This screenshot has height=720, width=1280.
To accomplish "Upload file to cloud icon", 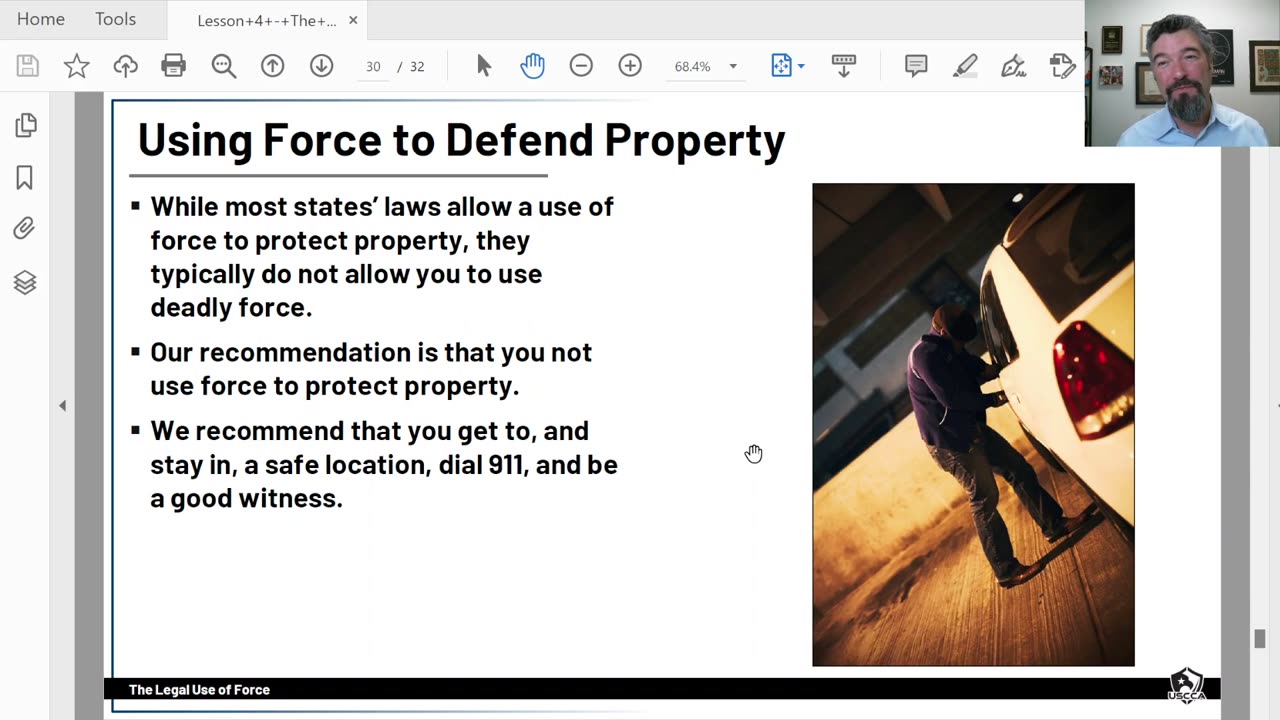I will [125, 66].
